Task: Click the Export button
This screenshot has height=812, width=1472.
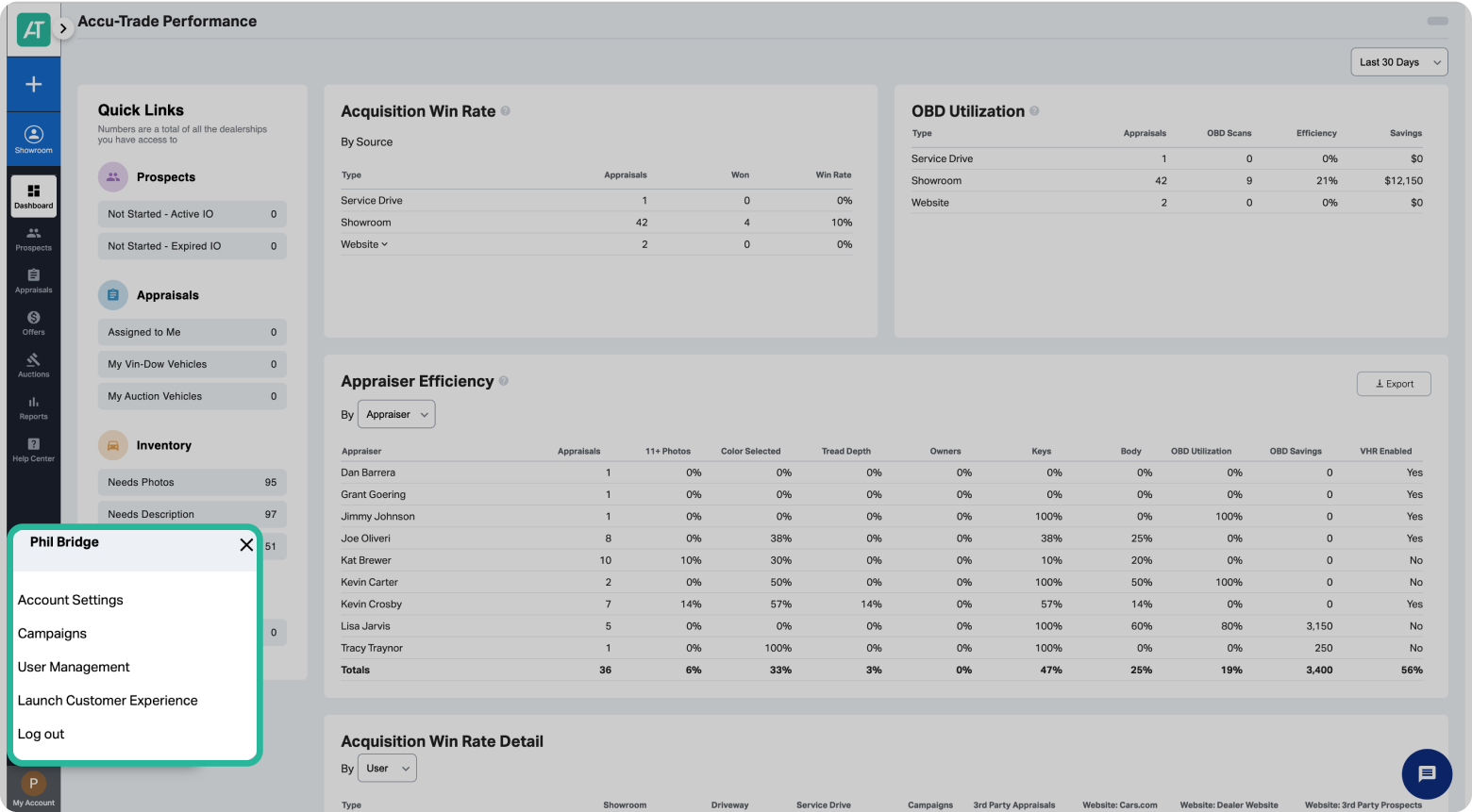Action: click(1394, 384)
